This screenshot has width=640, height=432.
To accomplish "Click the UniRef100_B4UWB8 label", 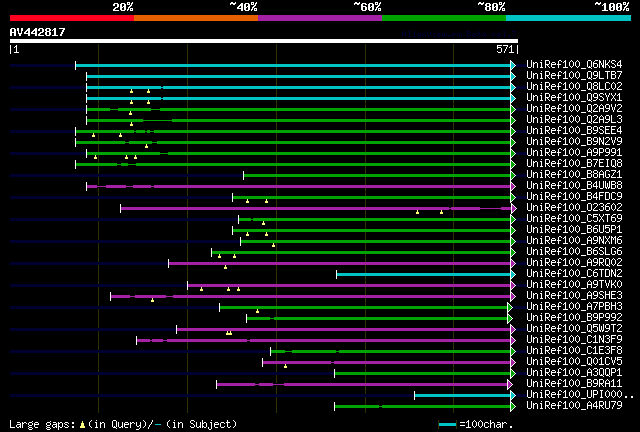I will point(574,186).
